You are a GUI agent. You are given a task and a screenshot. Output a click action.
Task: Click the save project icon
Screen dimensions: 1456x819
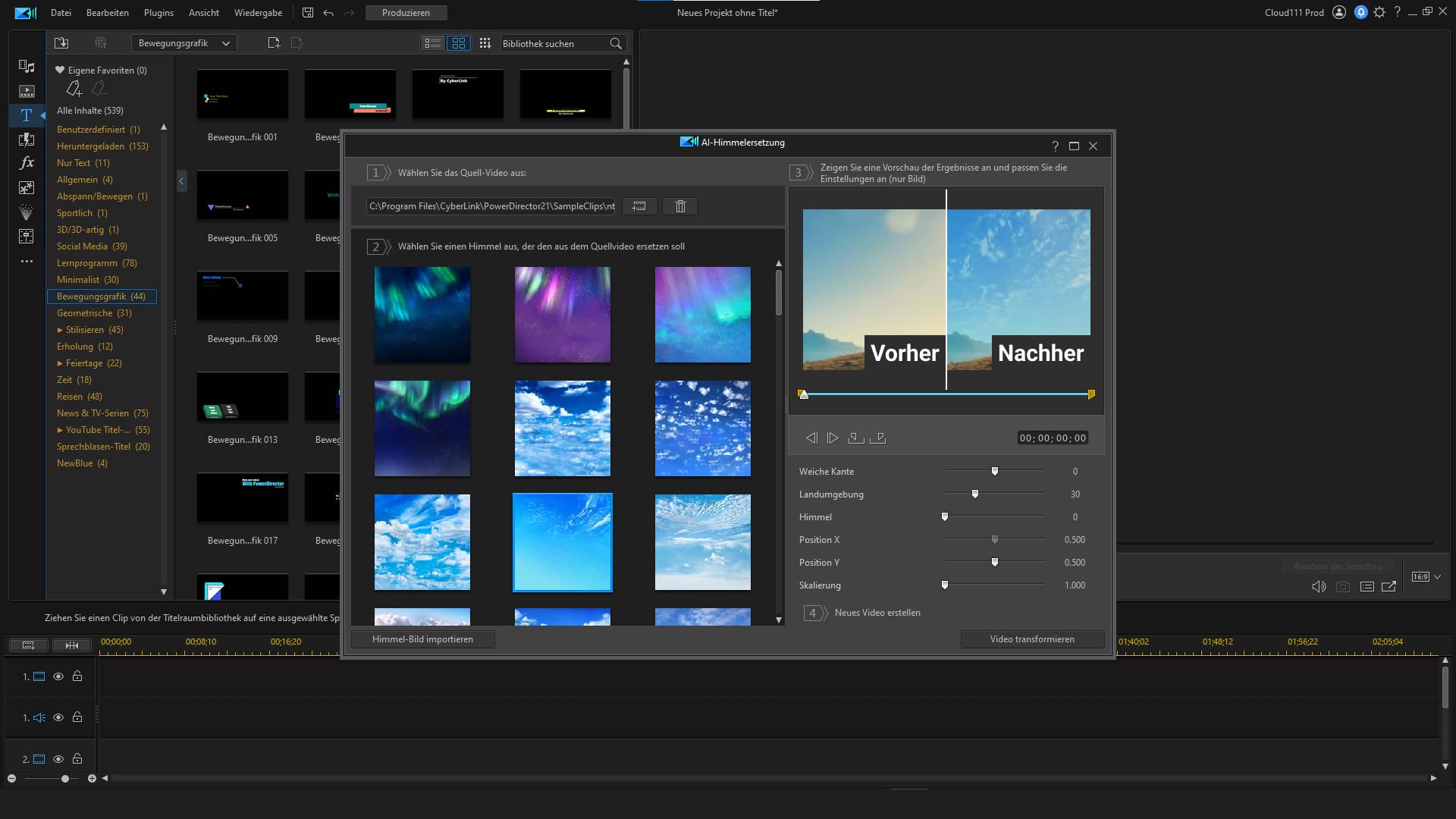pos(307,13)
